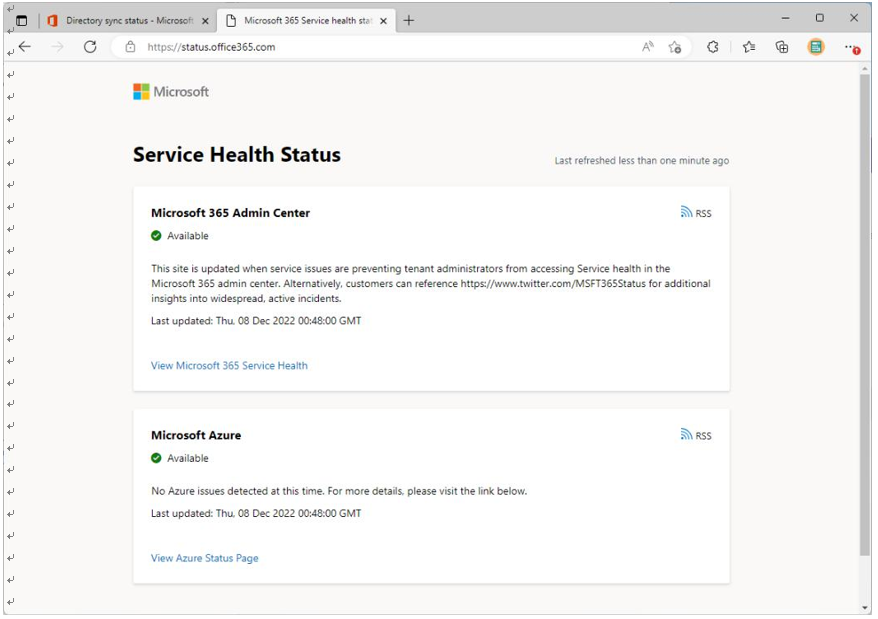Open the Settings and more ellipsis menu
Viewport: 878px width, 619px height.
pos(852,48)
